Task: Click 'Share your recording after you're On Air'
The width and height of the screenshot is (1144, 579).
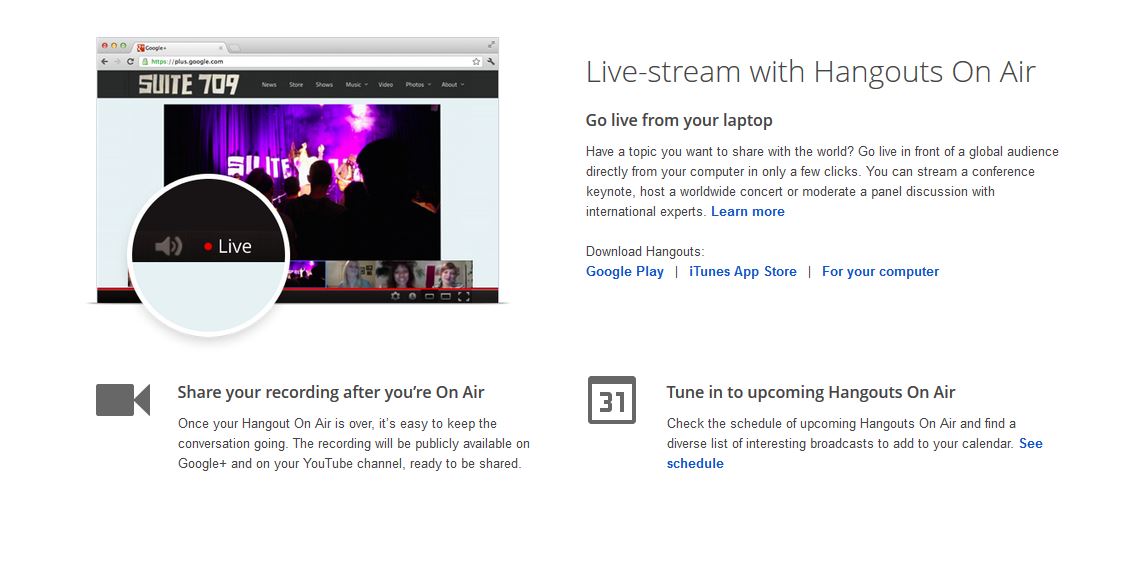Action: coord(331,392)
